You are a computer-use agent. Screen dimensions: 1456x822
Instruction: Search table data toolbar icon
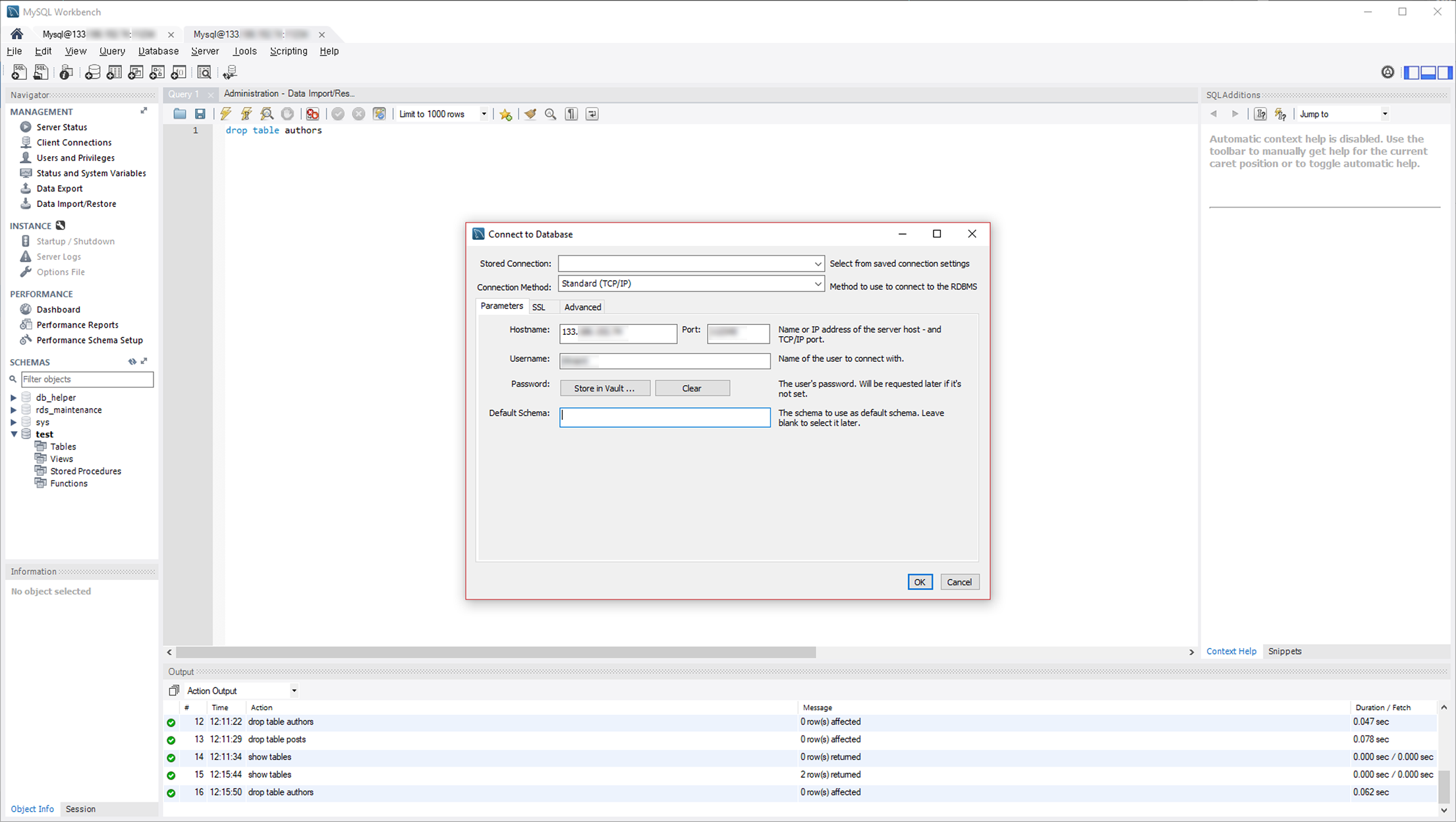click(x=204, y=72)
